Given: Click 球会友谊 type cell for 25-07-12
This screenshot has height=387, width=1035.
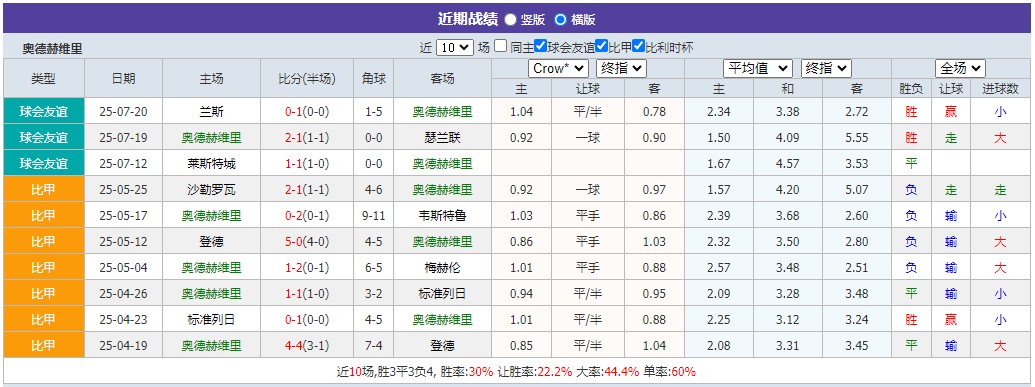Looking at the screenshot, I should pos(44,163).
